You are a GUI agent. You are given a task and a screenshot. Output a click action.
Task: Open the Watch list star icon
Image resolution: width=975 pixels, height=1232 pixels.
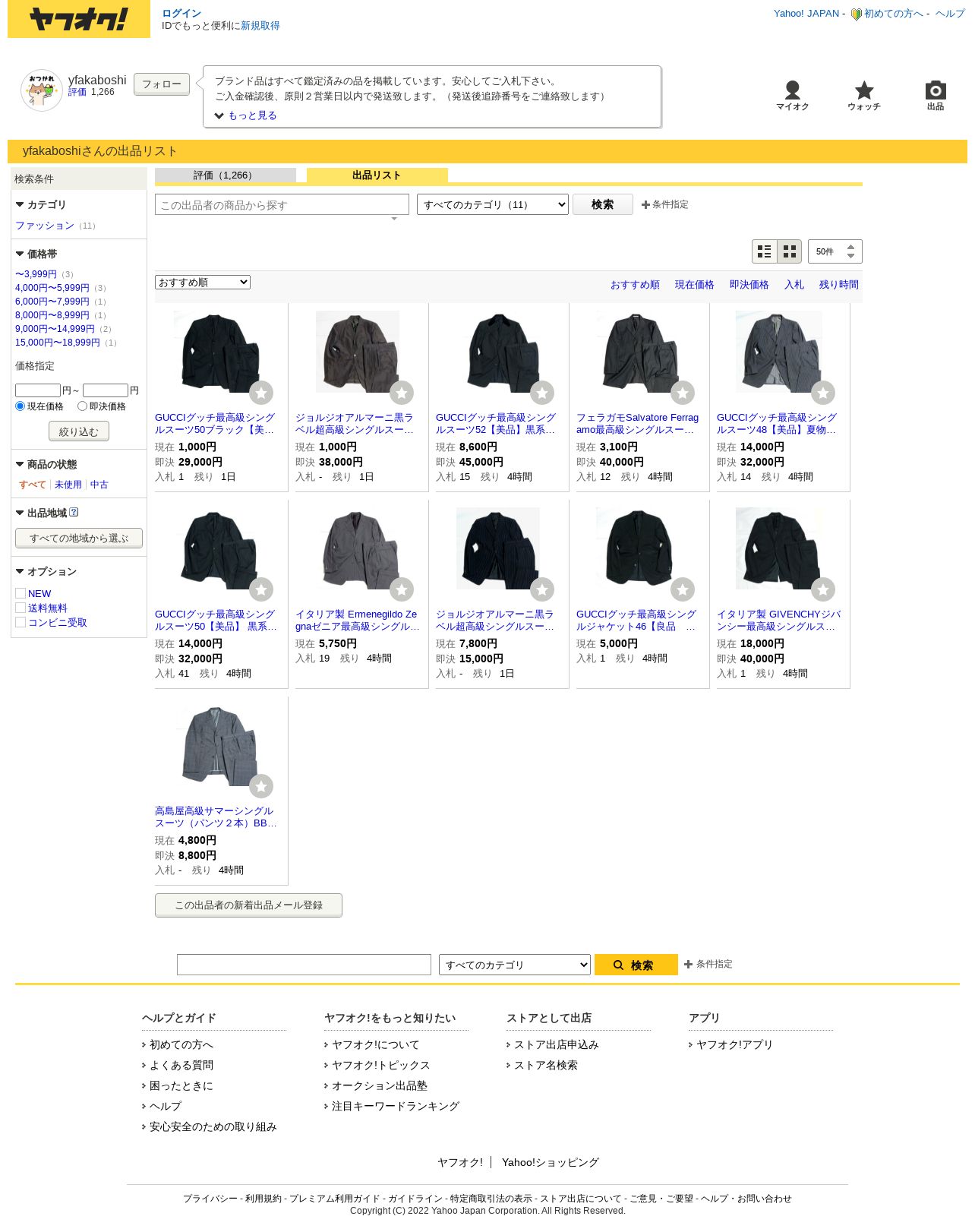(864, 96)
